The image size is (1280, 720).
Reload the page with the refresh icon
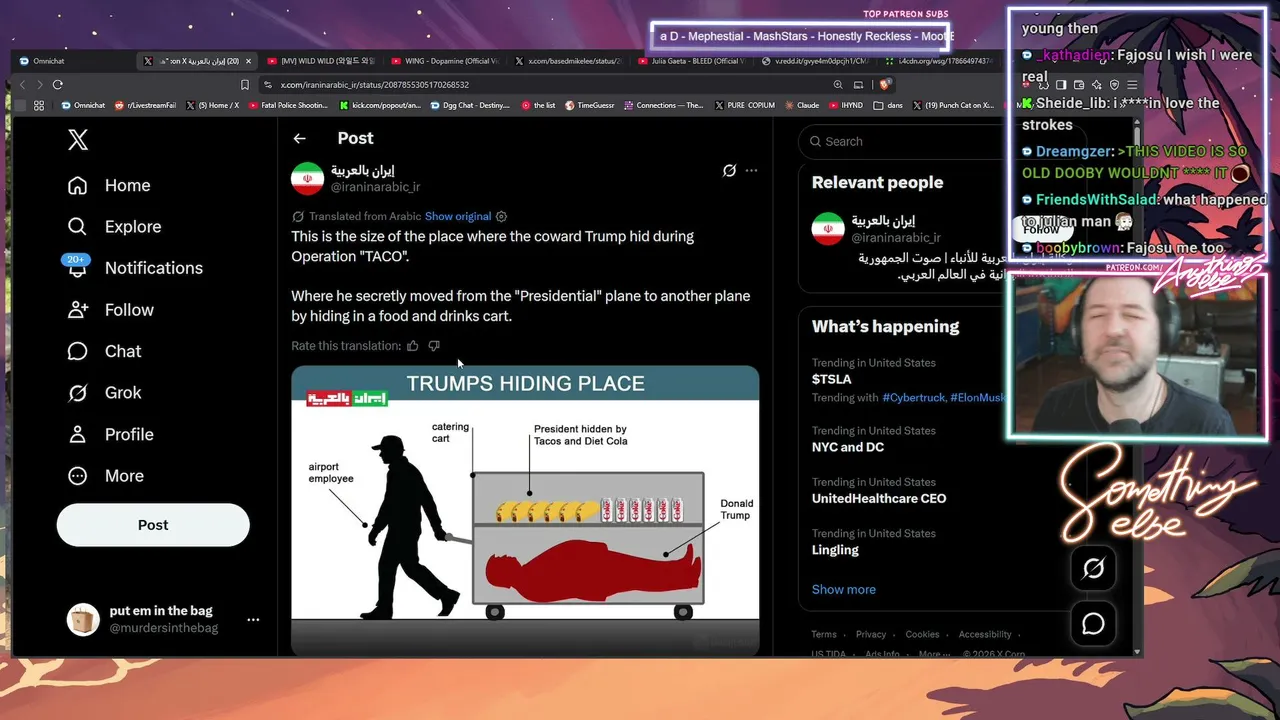click(x=58, y=85)
